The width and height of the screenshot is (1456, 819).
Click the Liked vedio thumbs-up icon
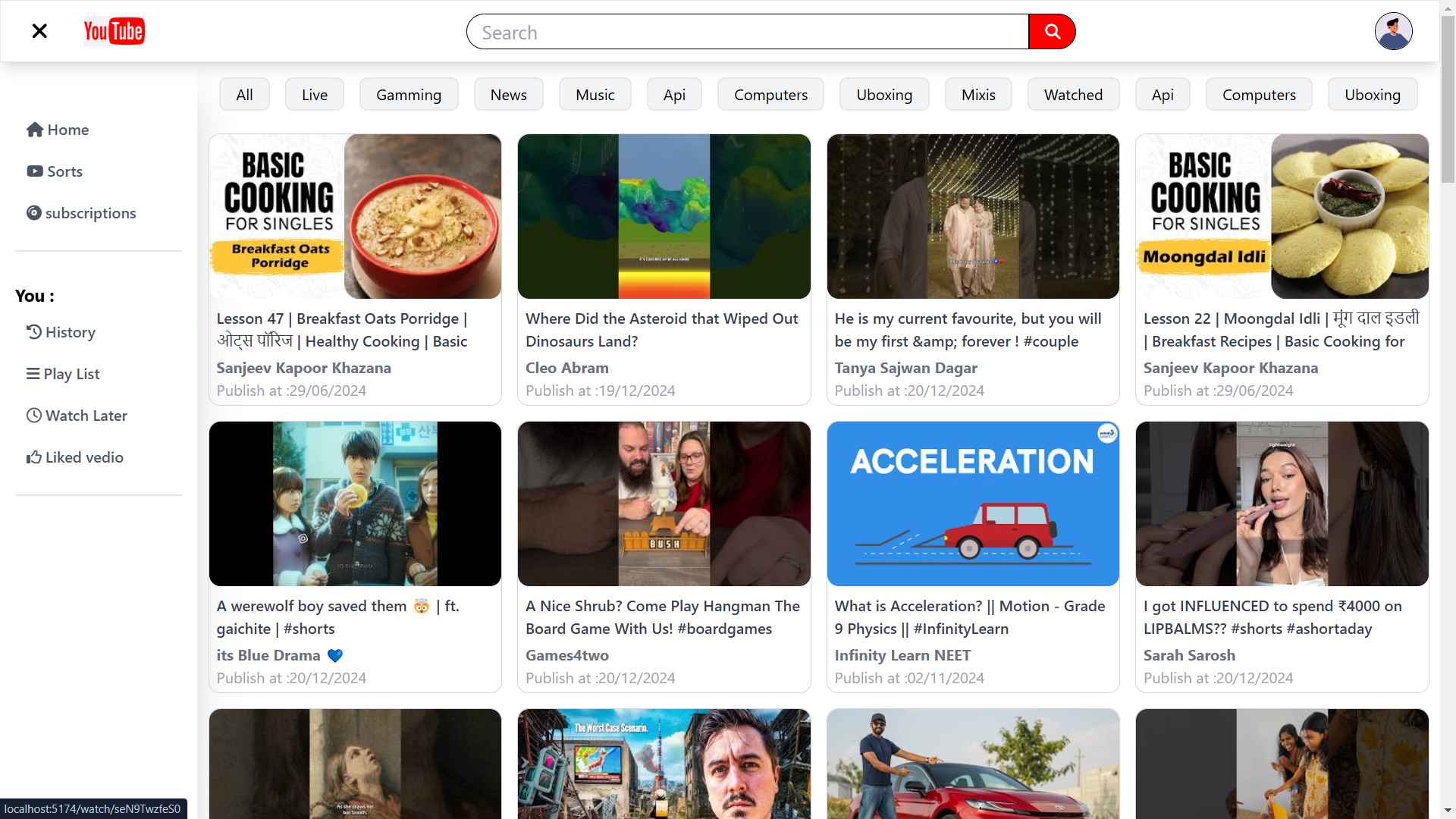pos(34,457)
